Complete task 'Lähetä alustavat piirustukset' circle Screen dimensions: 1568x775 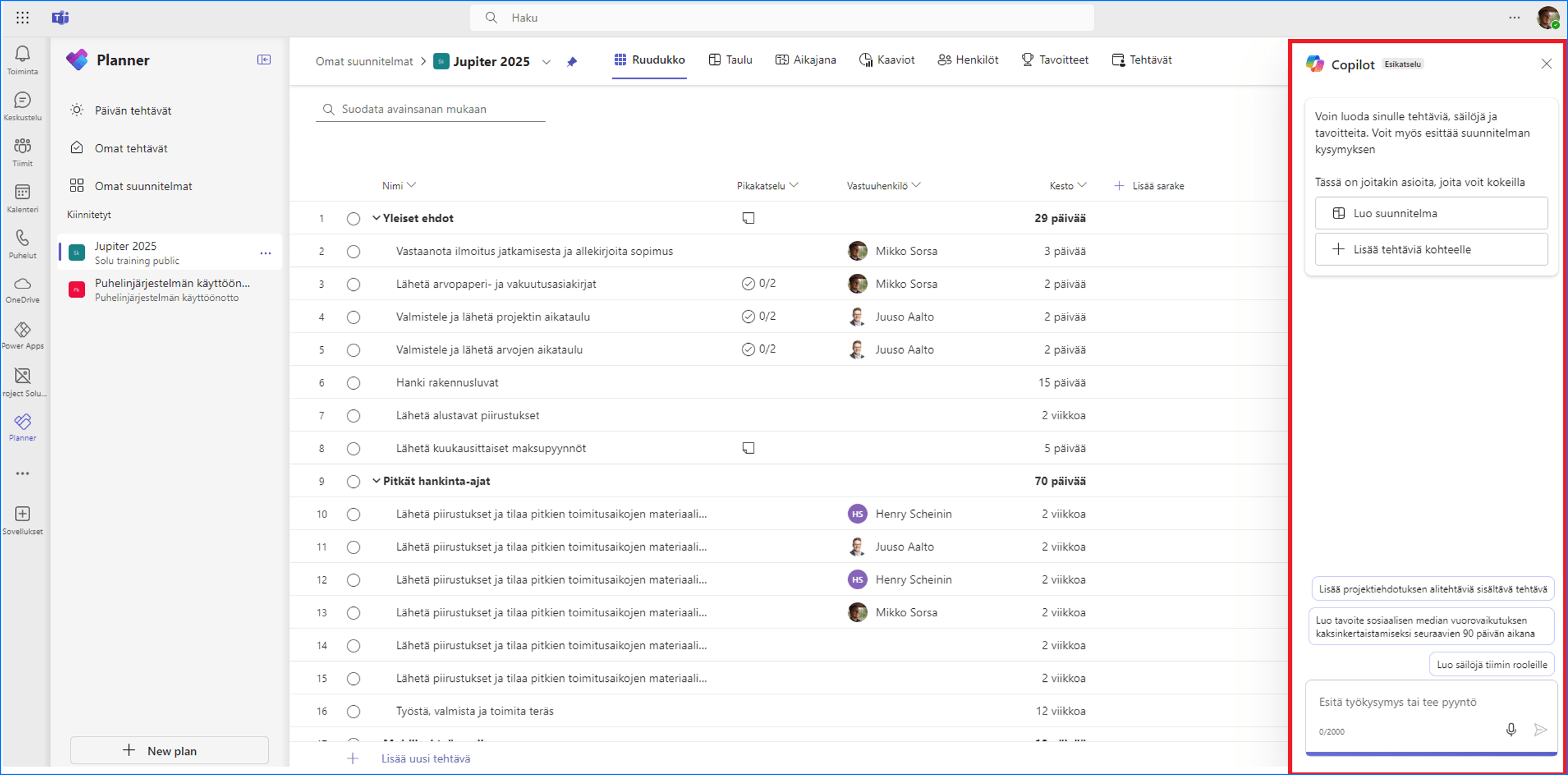tap(354, 416)
